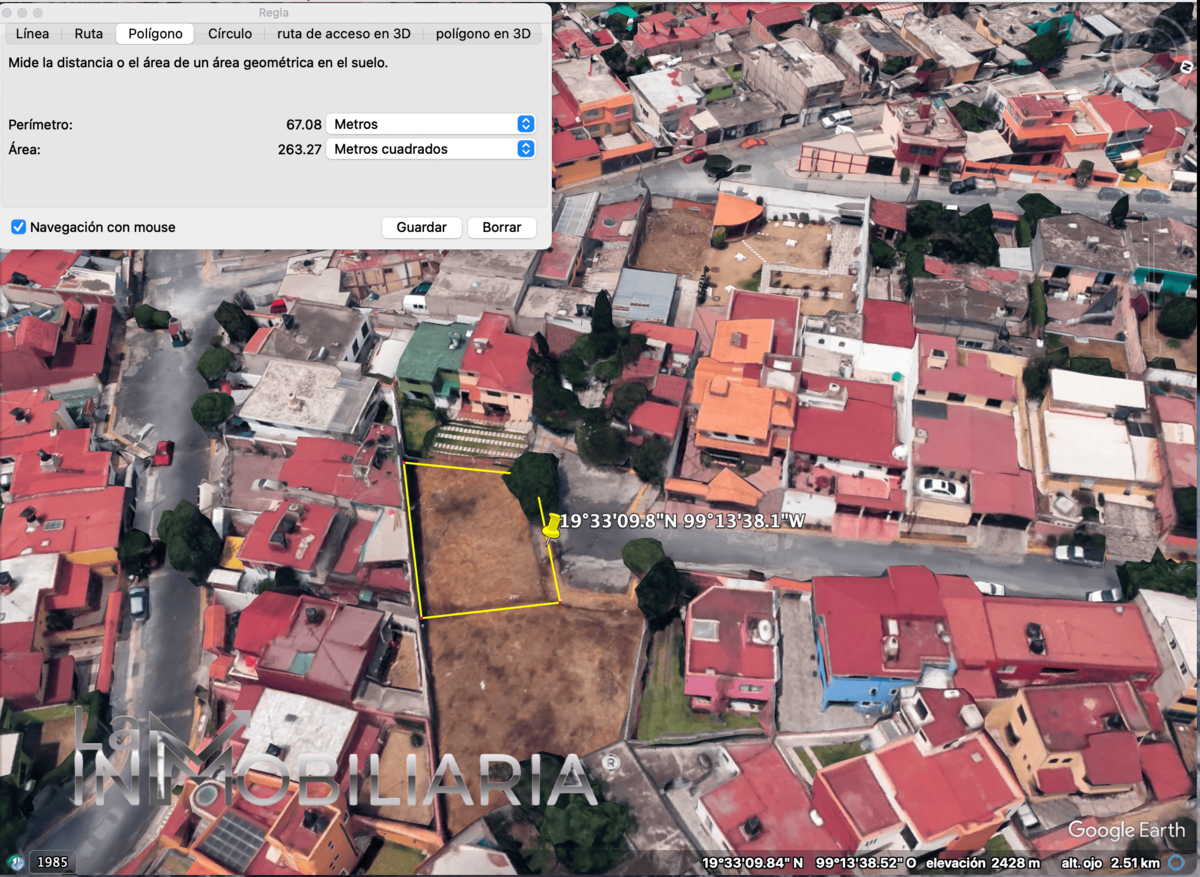Click the yellow pushpin placemark icon

click(x=551, y=526)
